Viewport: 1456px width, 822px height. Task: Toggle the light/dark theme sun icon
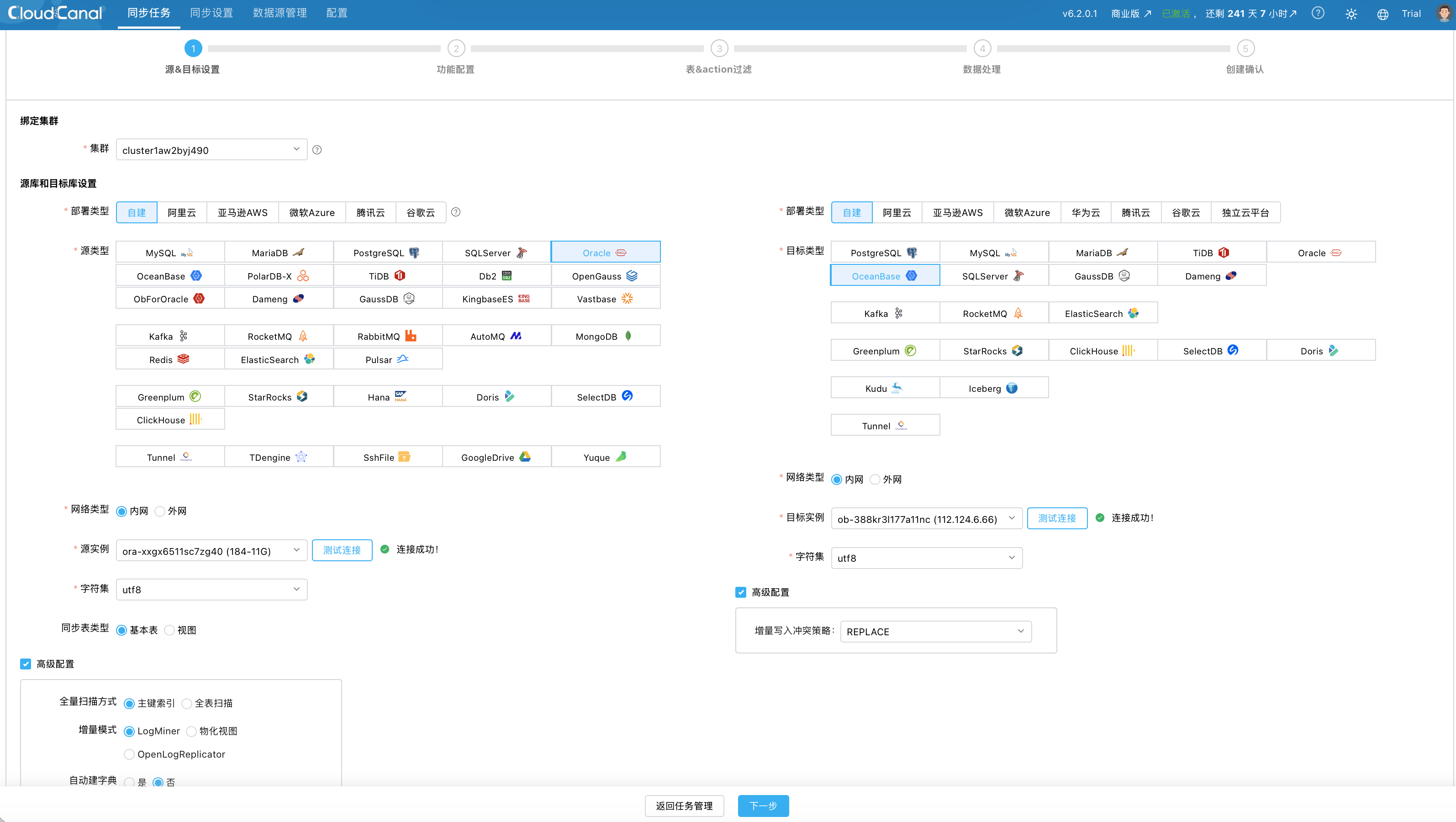pos(1351,14)
